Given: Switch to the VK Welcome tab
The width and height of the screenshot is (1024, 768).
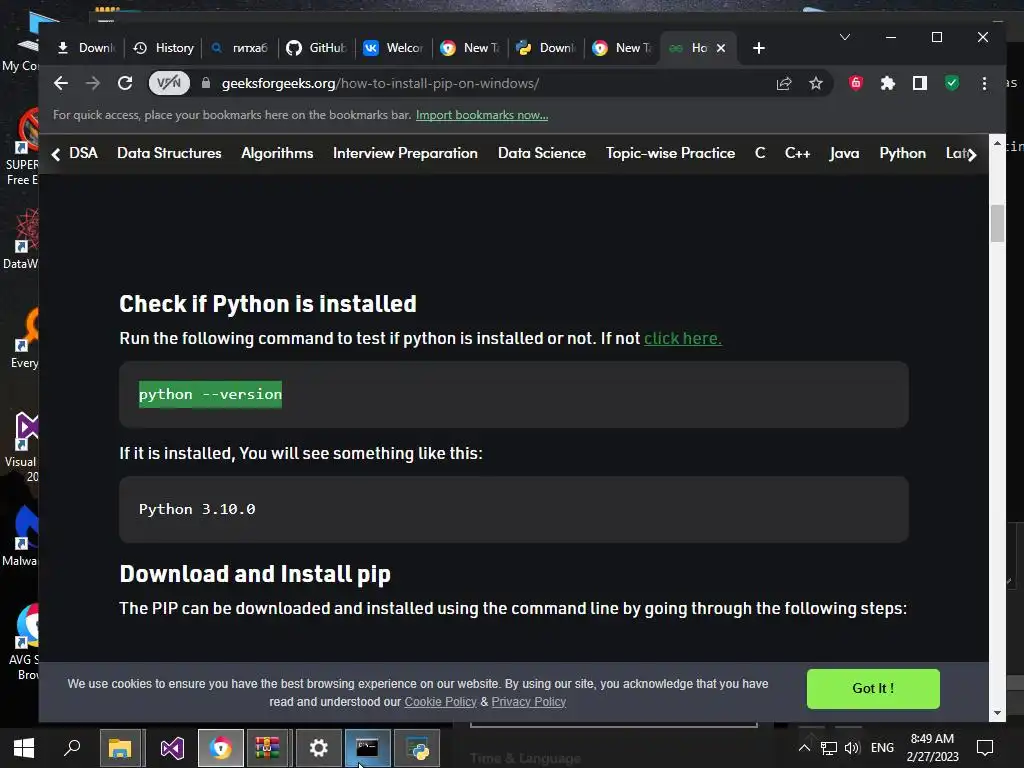Looking at the screenshot, I should (x=393, y=48).
